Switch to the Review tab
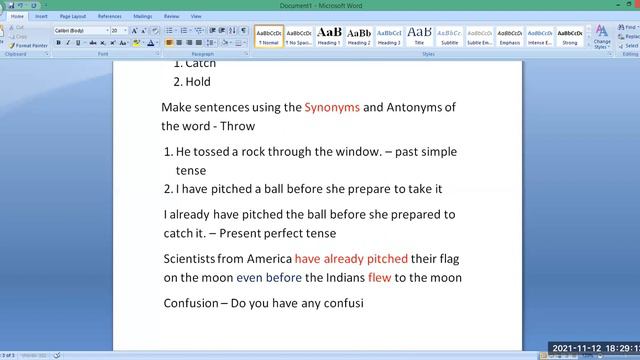This screenshot has height=360, width=640. coord(171,16)
